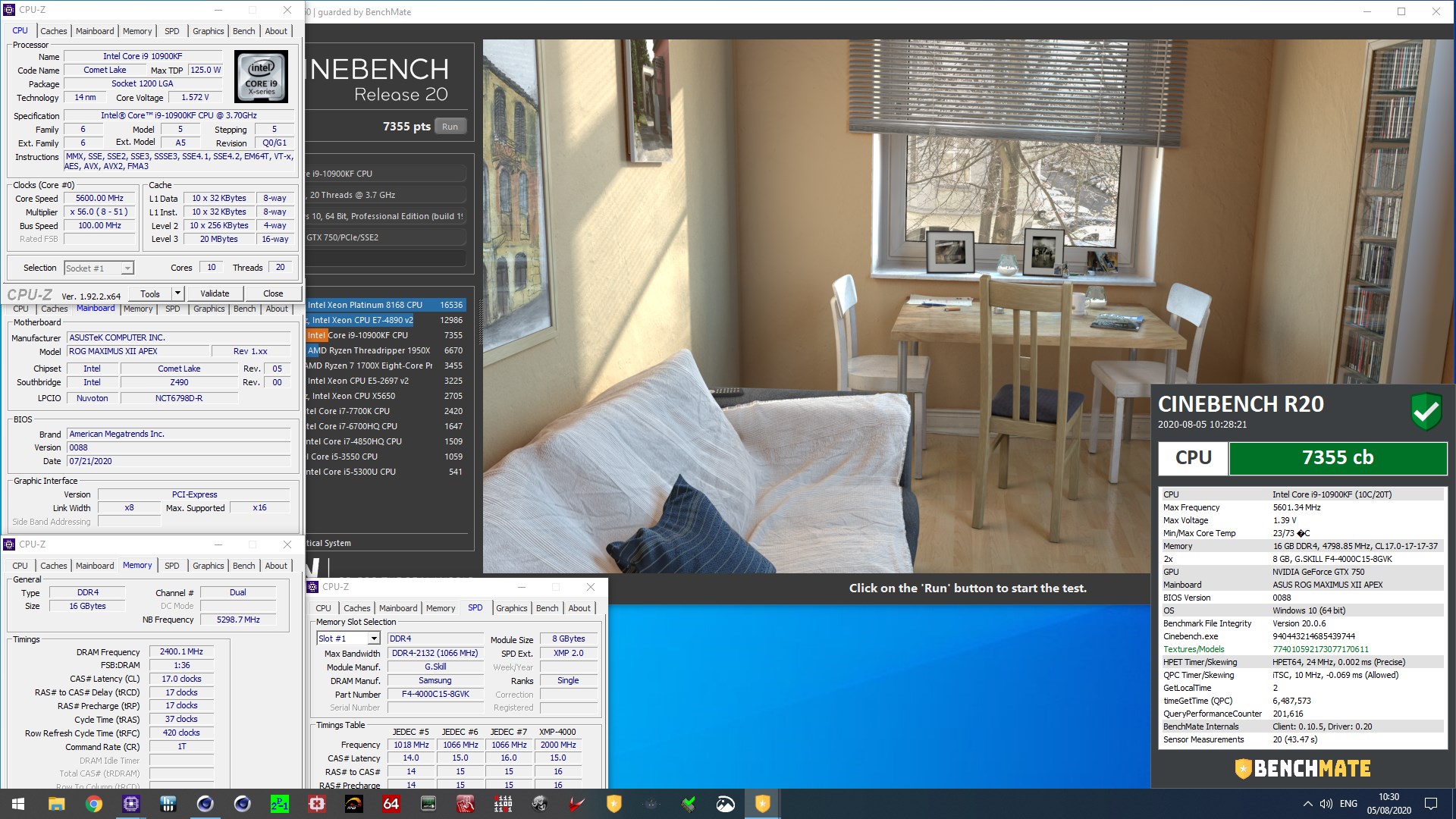Click the Part Number F4-4000C15-8GVK field
Screen dimensions: 1456x819
[435, 694]
